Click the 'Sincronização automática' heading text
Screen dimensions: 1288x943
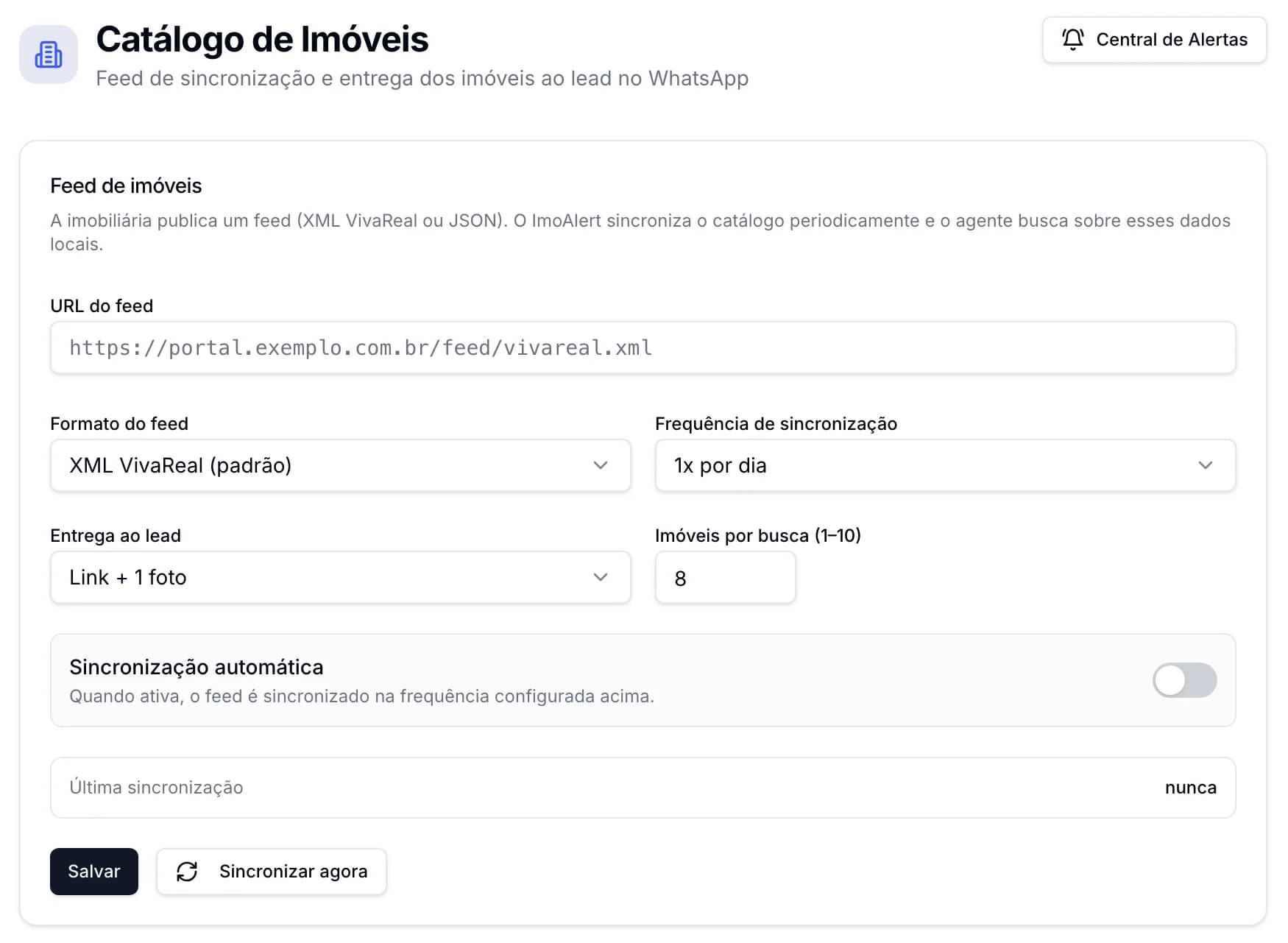tap(197, 667)
